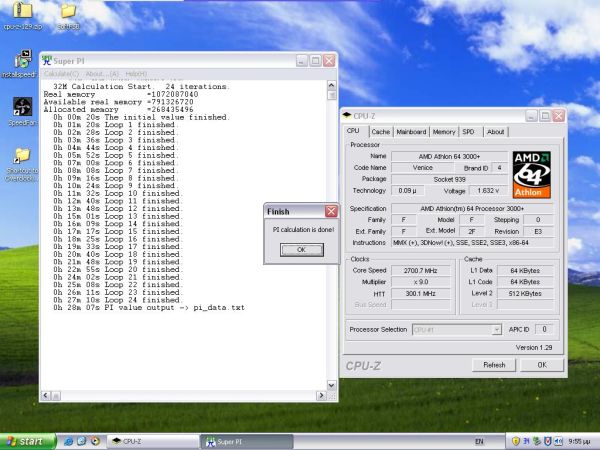Image resolution: width=600 pixels, height=450 pixels.
Task: Open the Start menu
Action: click(28, 441)
